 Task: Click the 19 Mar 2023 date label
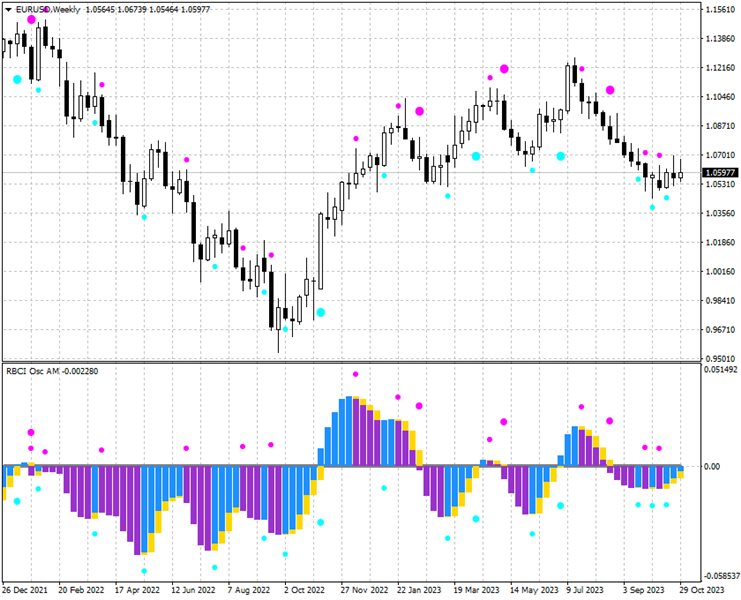point(476,590)
